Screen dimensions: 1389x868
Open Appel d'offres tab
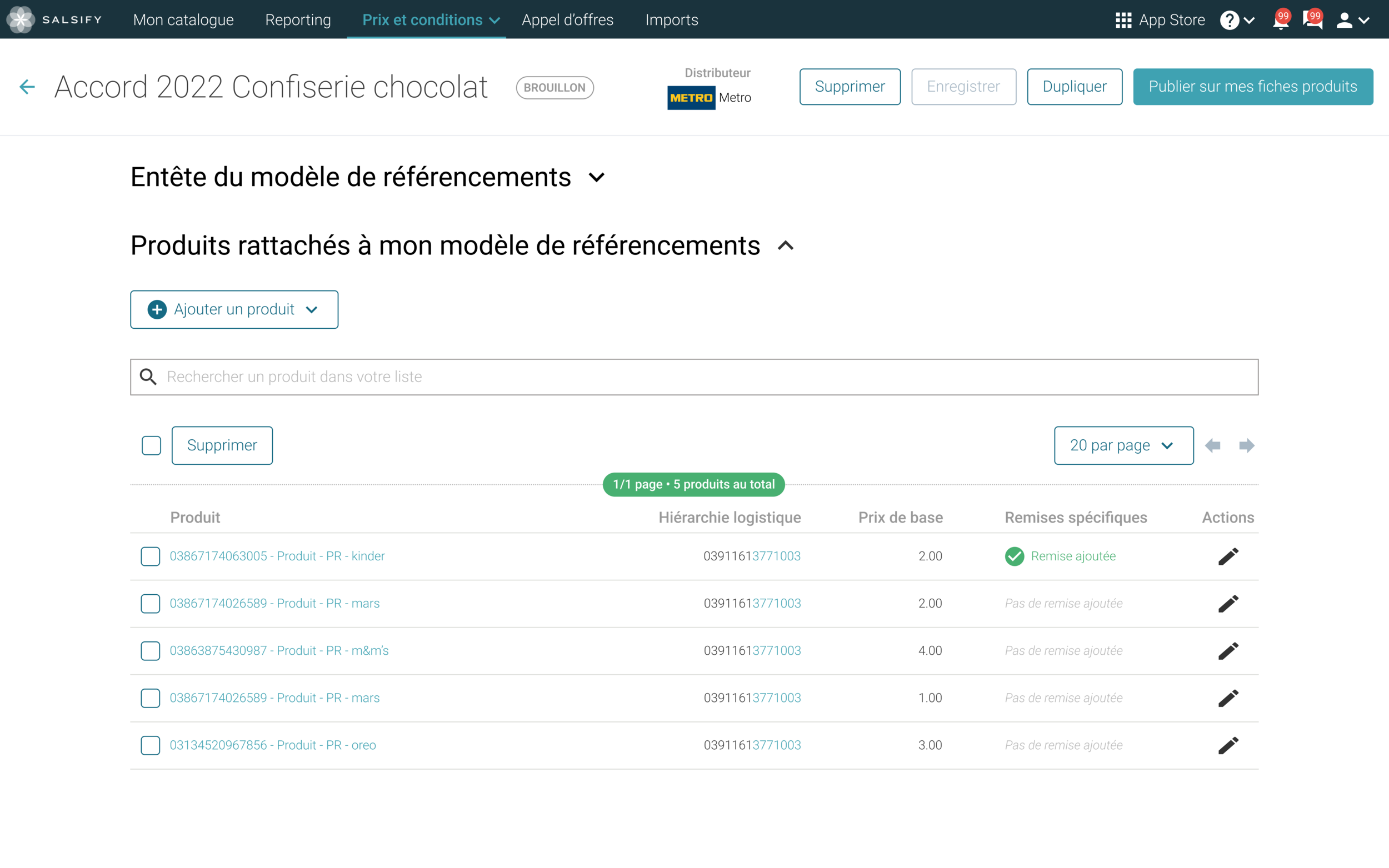click(567, 20)
